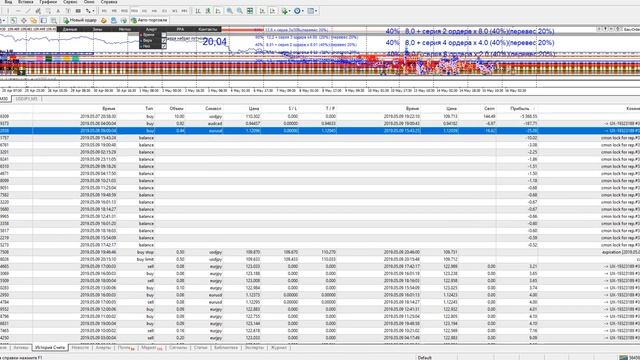Viewport: 640px width, 360px height.
Task: Zoom in on the chart
Action: click(x=230, y=11)
